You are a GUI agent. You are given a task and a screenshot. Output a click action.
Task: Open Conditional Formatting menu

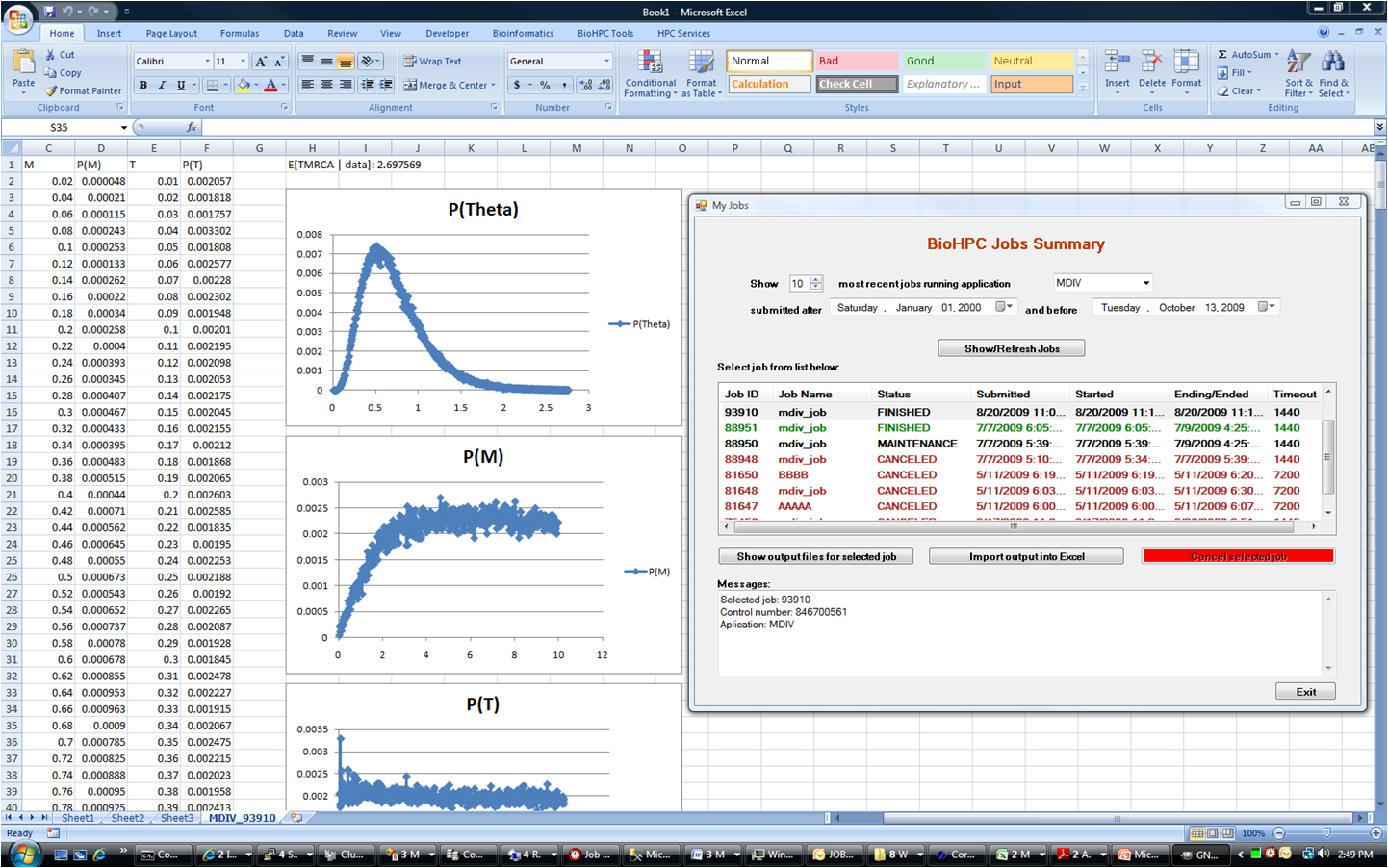[x=651, y=73]
